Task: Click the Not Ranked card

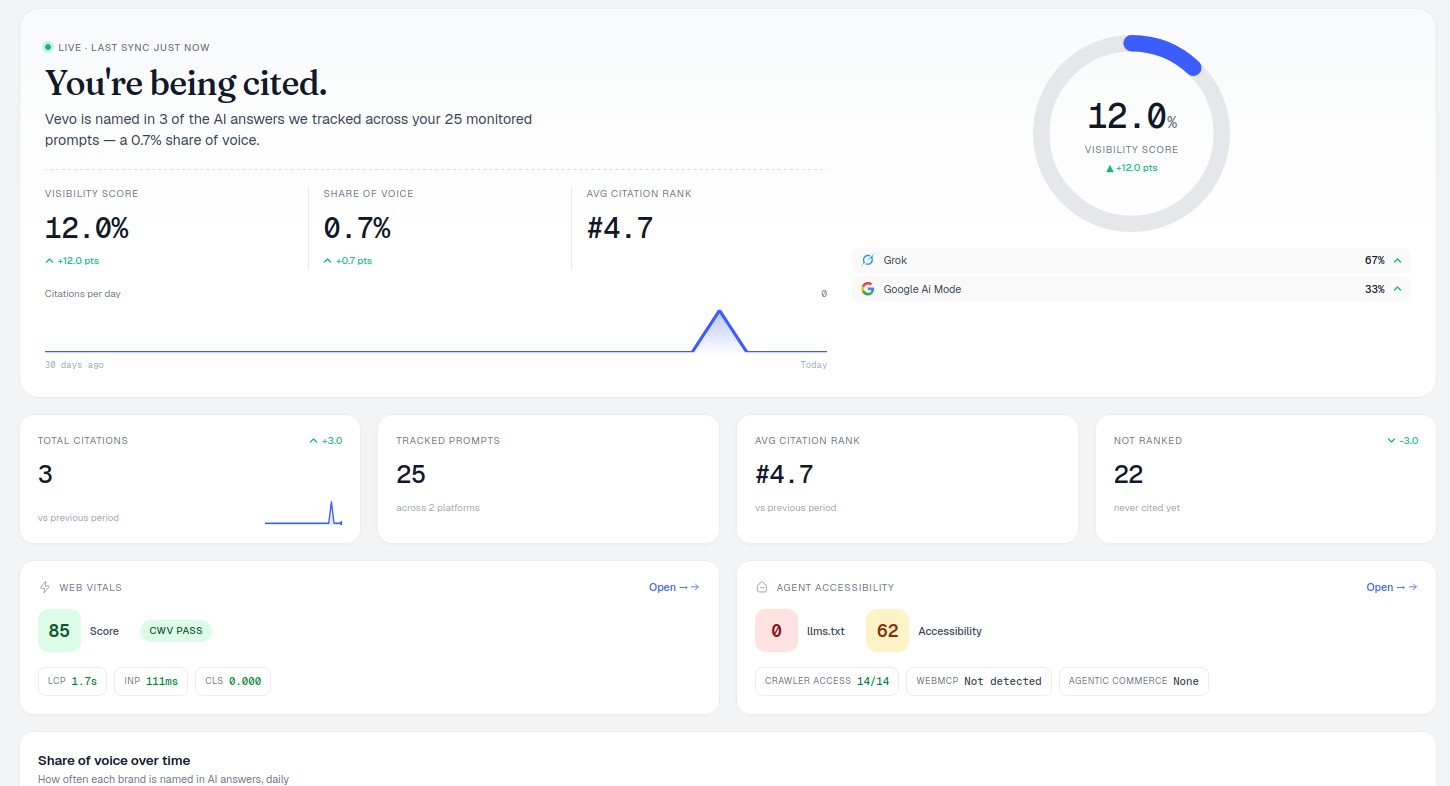Action: 1266,479
